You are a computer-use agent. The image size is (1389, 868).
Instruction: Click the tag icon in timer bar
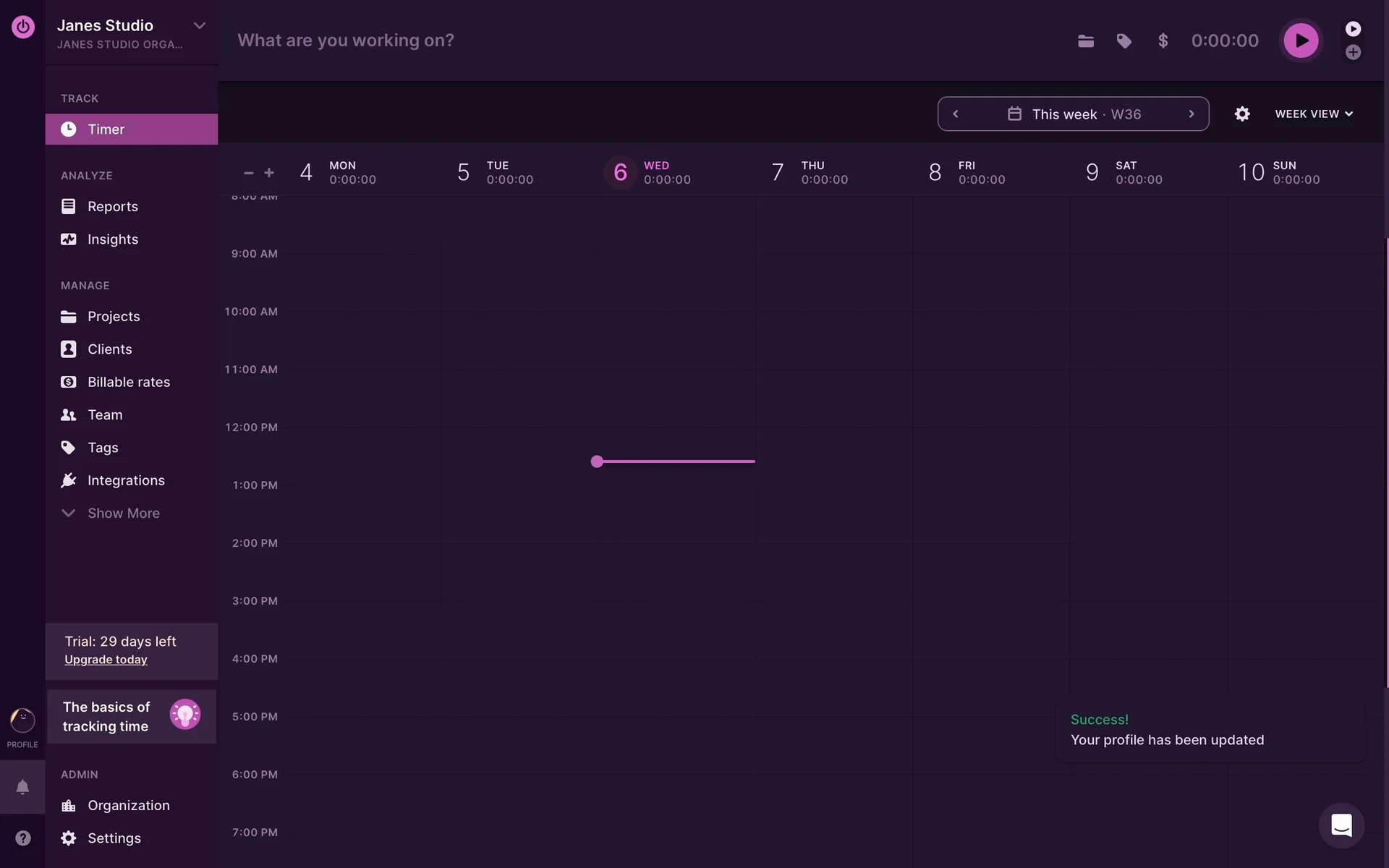pos(1123,41)
